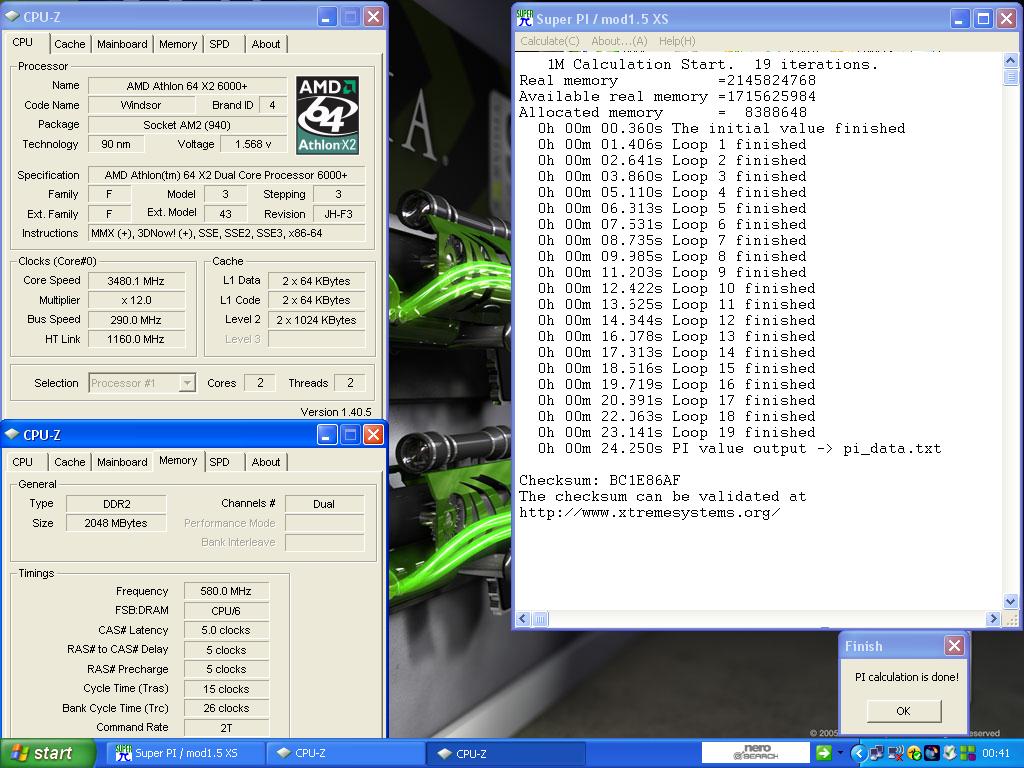Minimize the Super PI window
The height and width of the screenshot is (768, 1024).
(959, 18)
